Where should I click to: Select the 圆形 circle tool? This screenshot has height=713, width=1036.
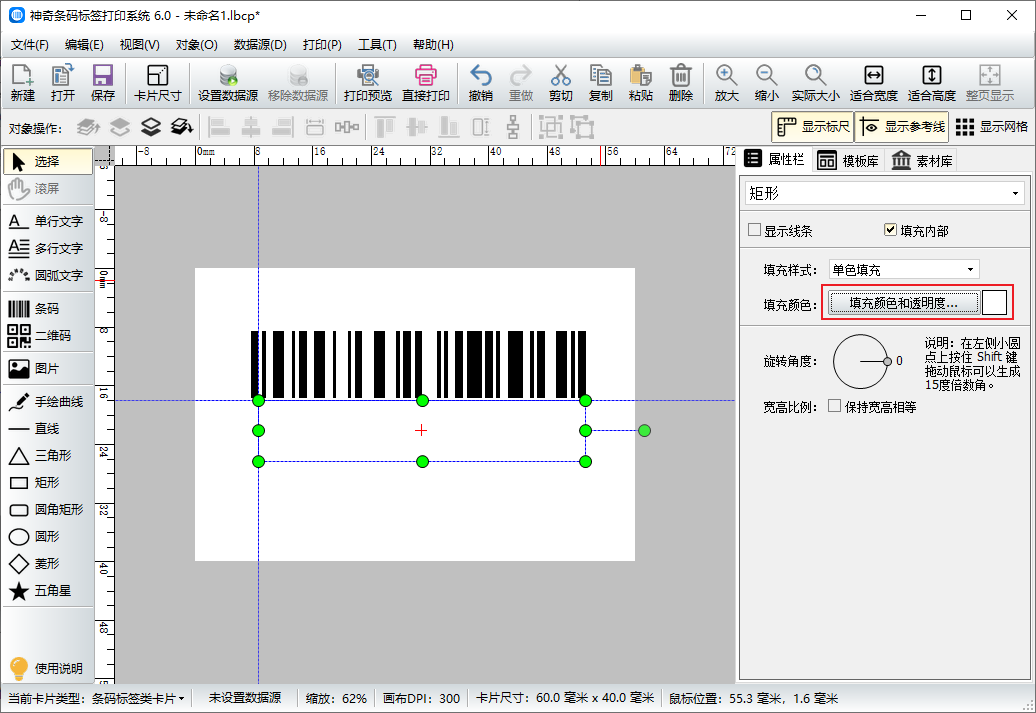click(48, 537)
